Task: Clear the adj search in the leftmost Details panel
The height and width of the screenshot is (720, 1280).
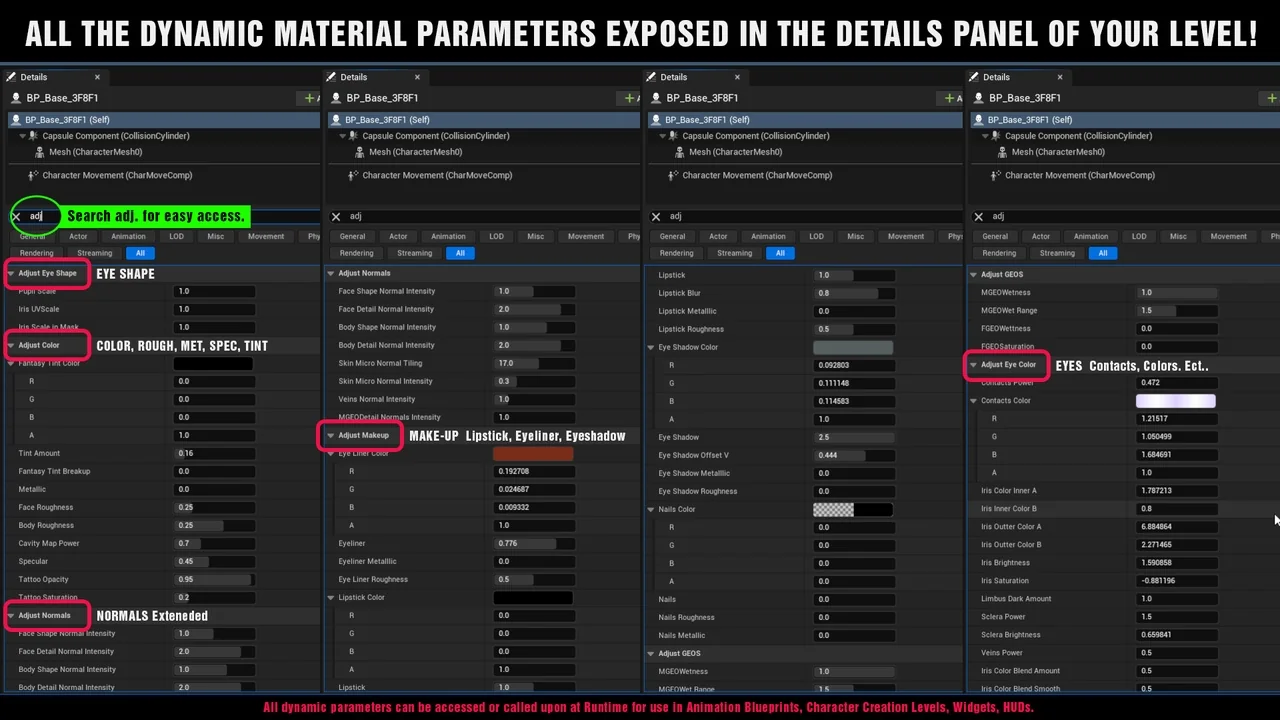Action: 16,216
